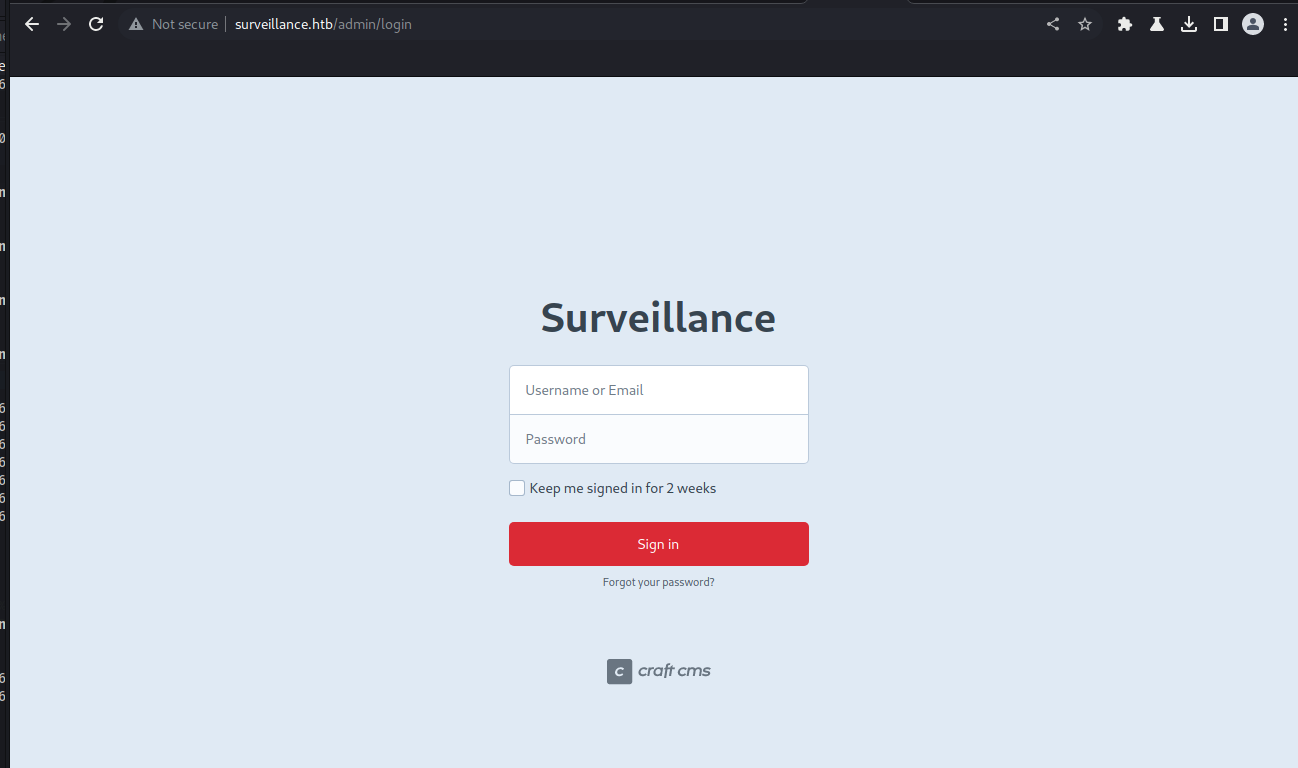Image resolution: width=1298 pixels, height=768 pixels.
Task: Click the browser forward arrow
Action: (64, 24)
